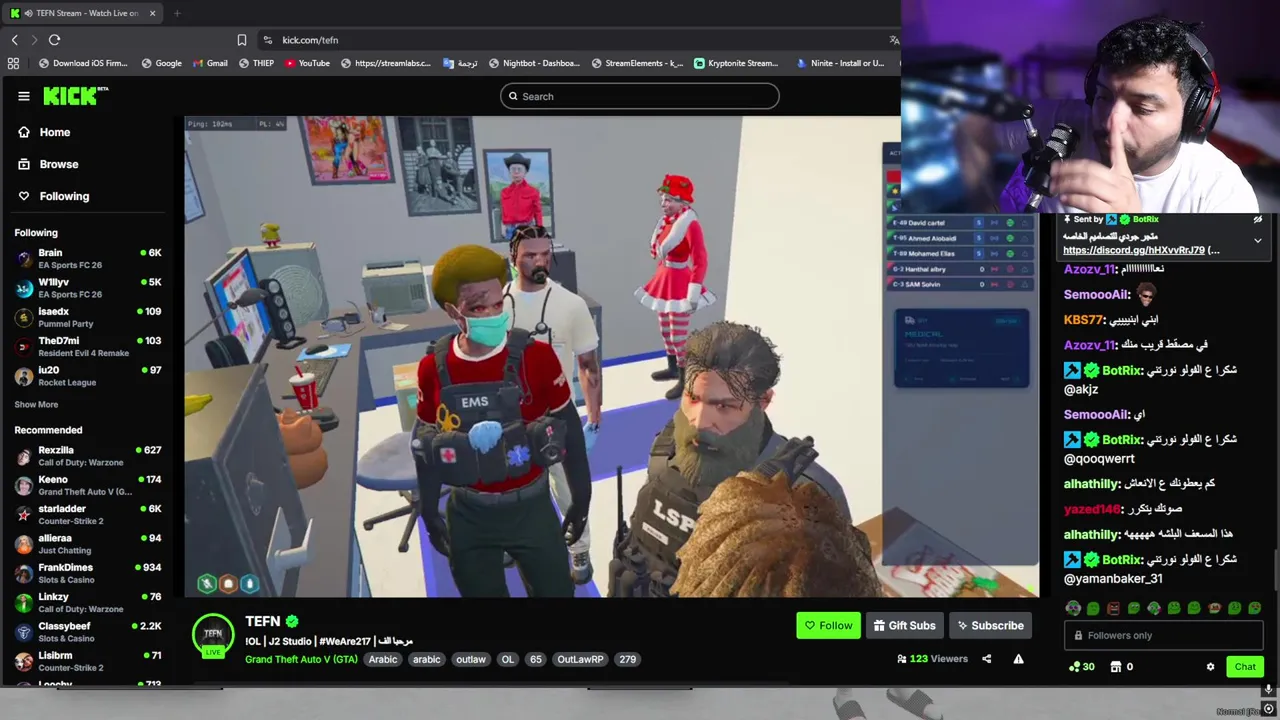Open the W1llyv followed channel

[87, 288]
